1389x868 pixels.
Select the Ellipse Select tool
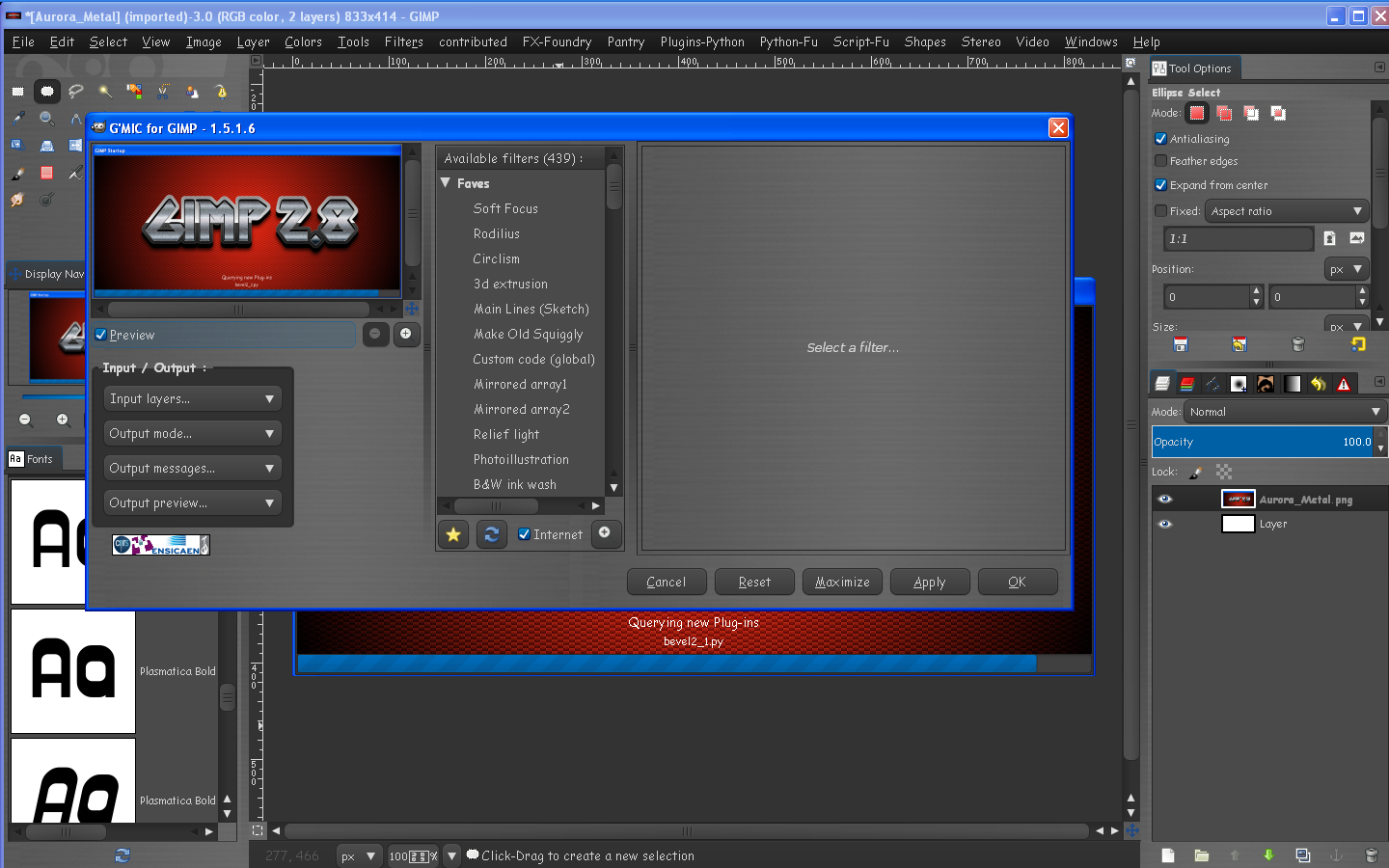pyautogui.click(x=46, y=92)
